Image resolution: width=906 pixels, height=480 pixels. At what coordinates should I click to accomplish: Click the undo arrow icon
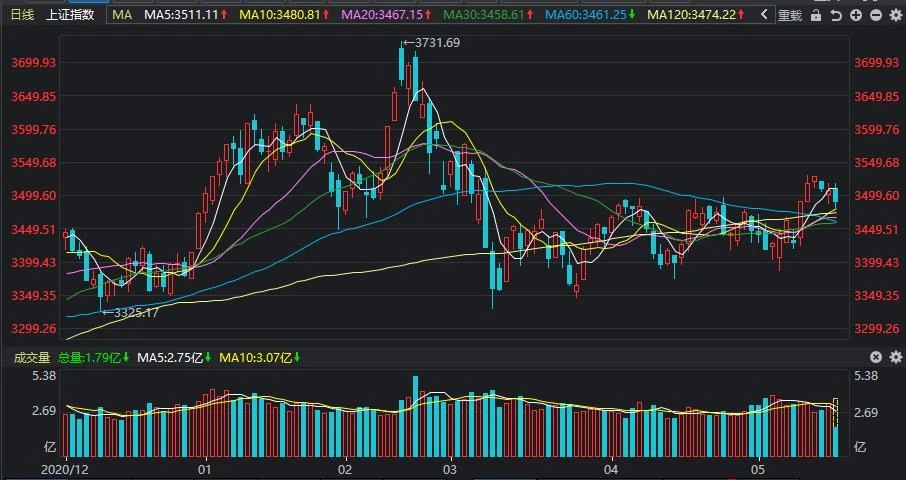click(x=836, y=16)
